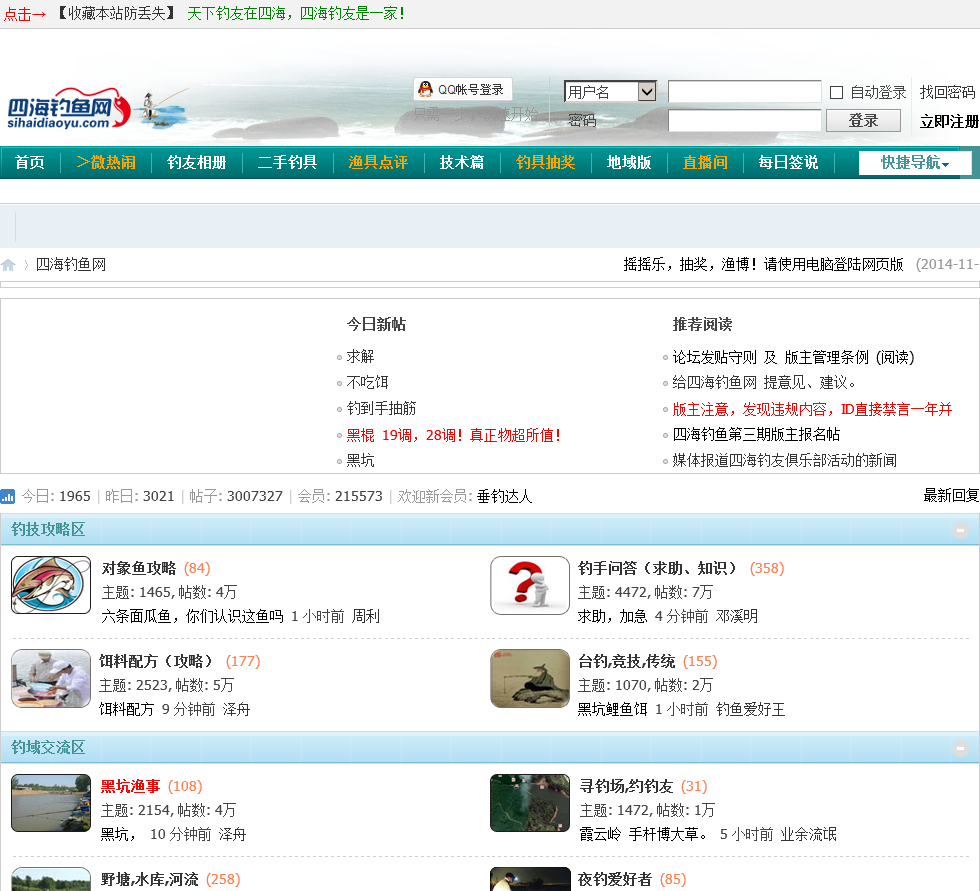This screenshot has height=891, width=980.
Task: Open the 用户名 login type dropdown
Action: point(610,92)
